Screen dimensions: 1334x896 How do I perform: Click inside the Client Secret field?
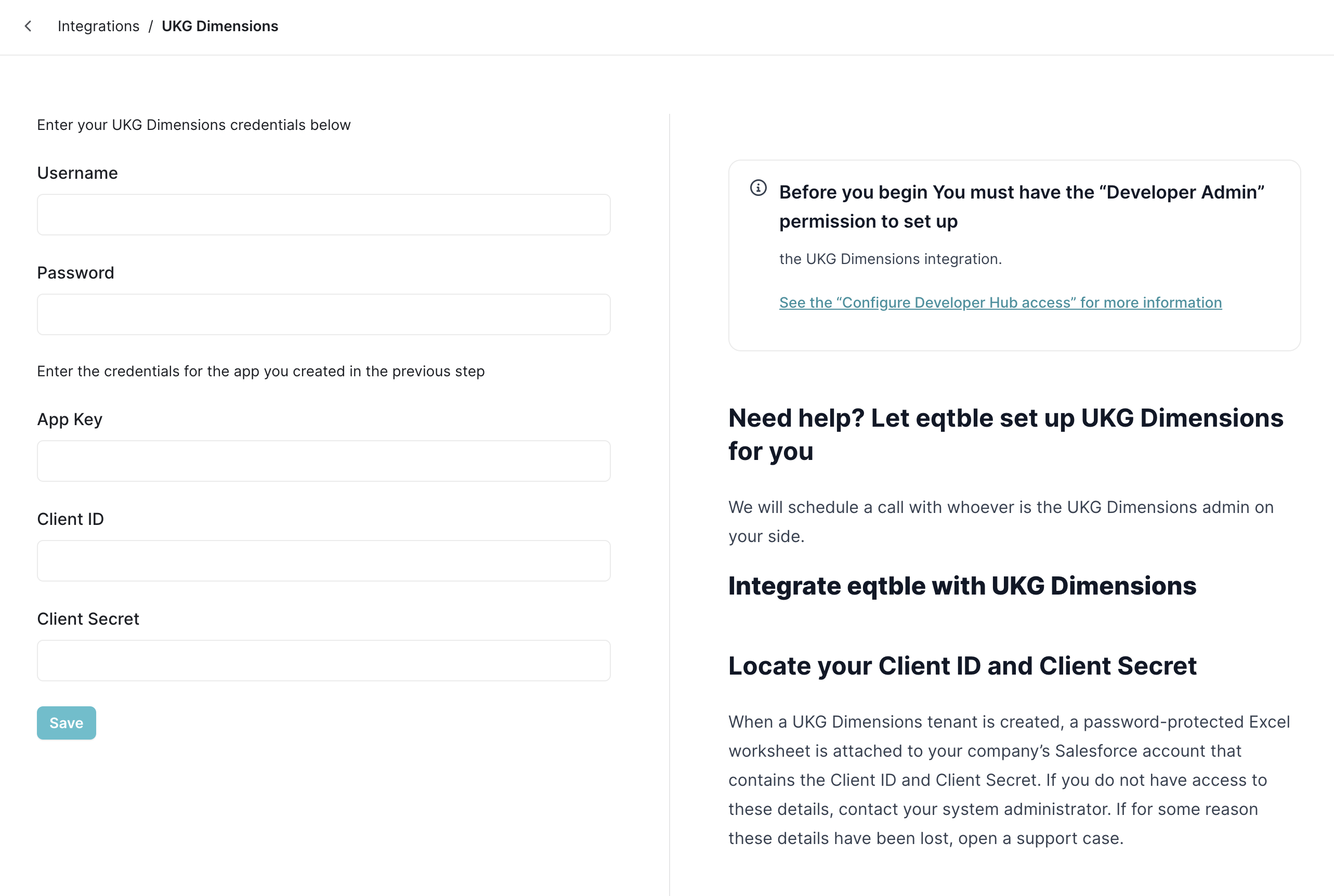(x=323, y=661)
